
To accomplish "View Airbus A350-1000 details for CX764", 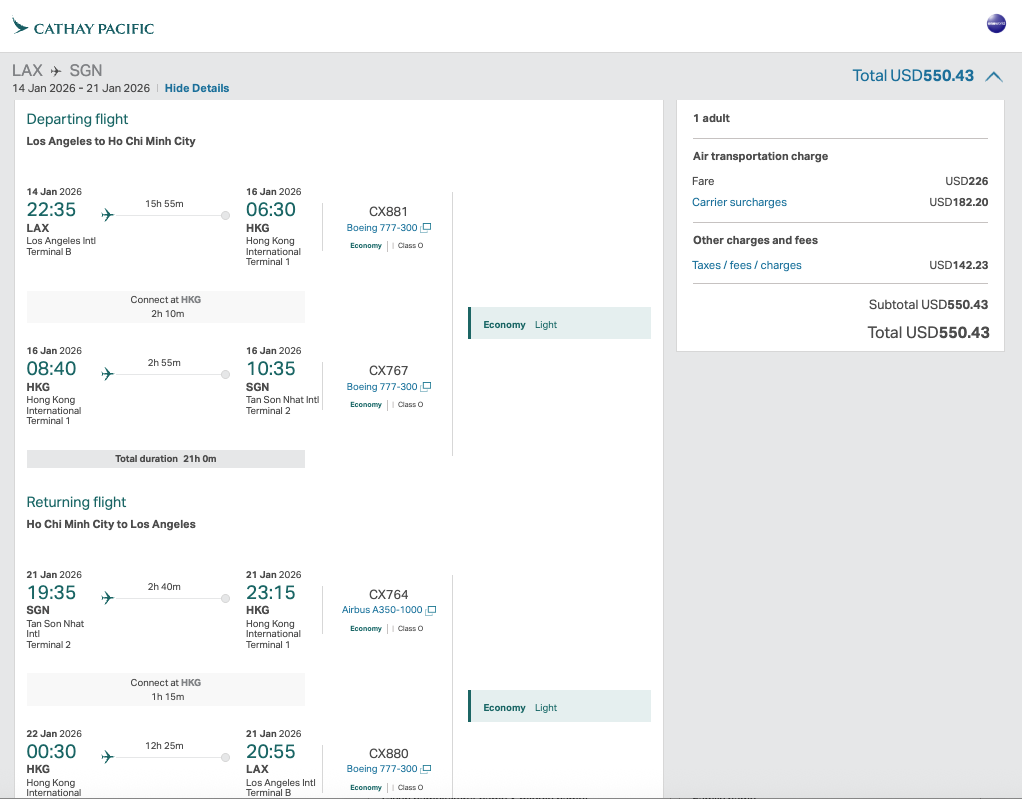I will click(382, 610).
